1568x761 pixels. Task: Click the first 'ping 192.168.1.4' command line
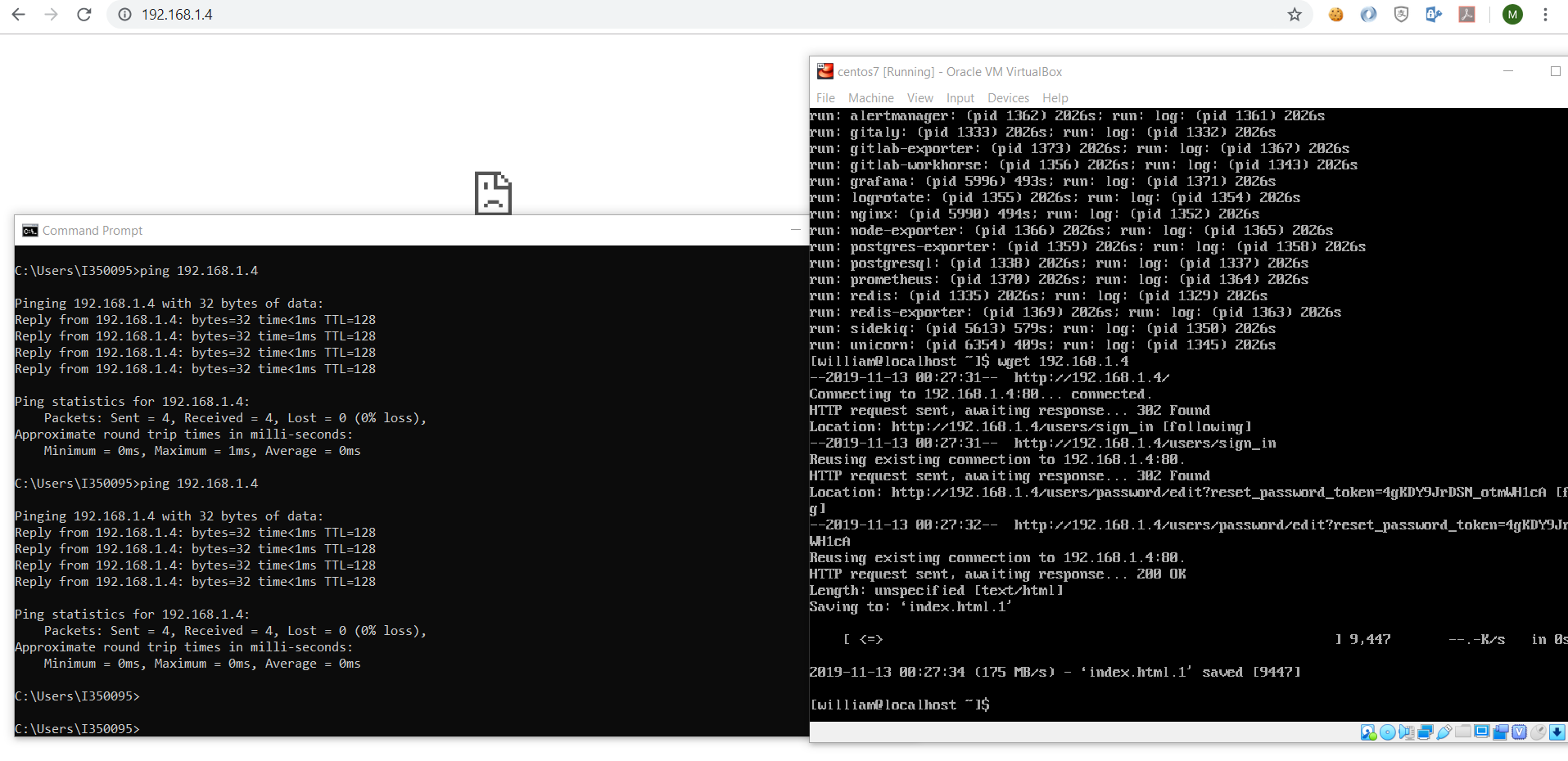click(x=137, y=271)
